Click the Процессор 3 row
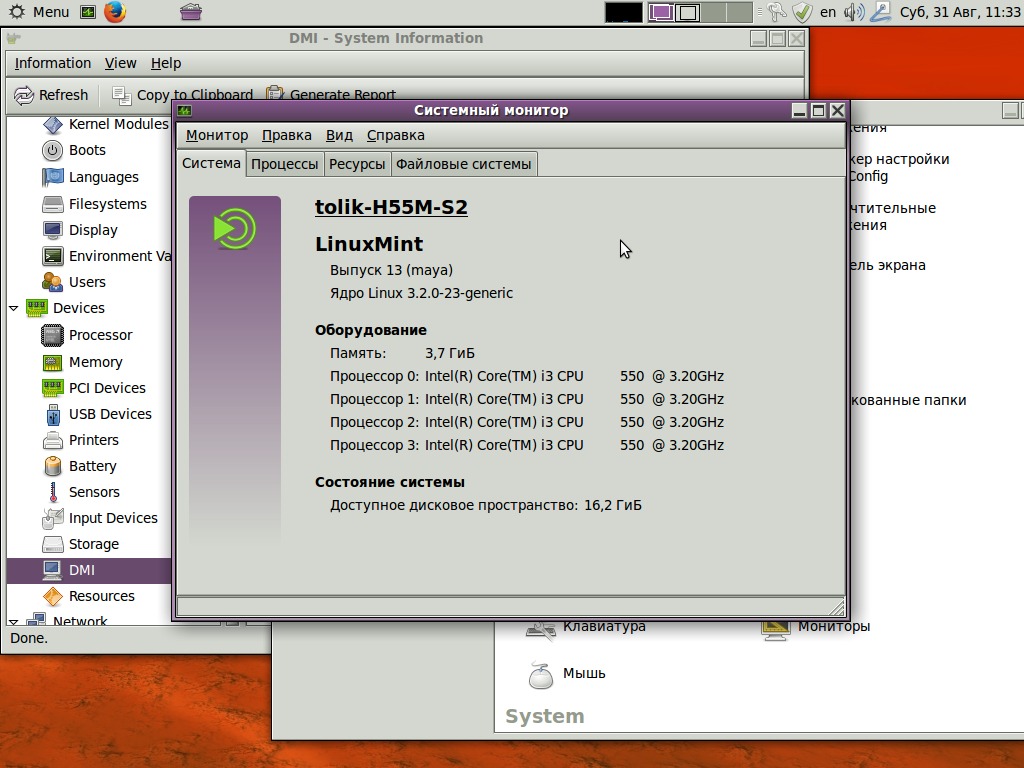 527,445
